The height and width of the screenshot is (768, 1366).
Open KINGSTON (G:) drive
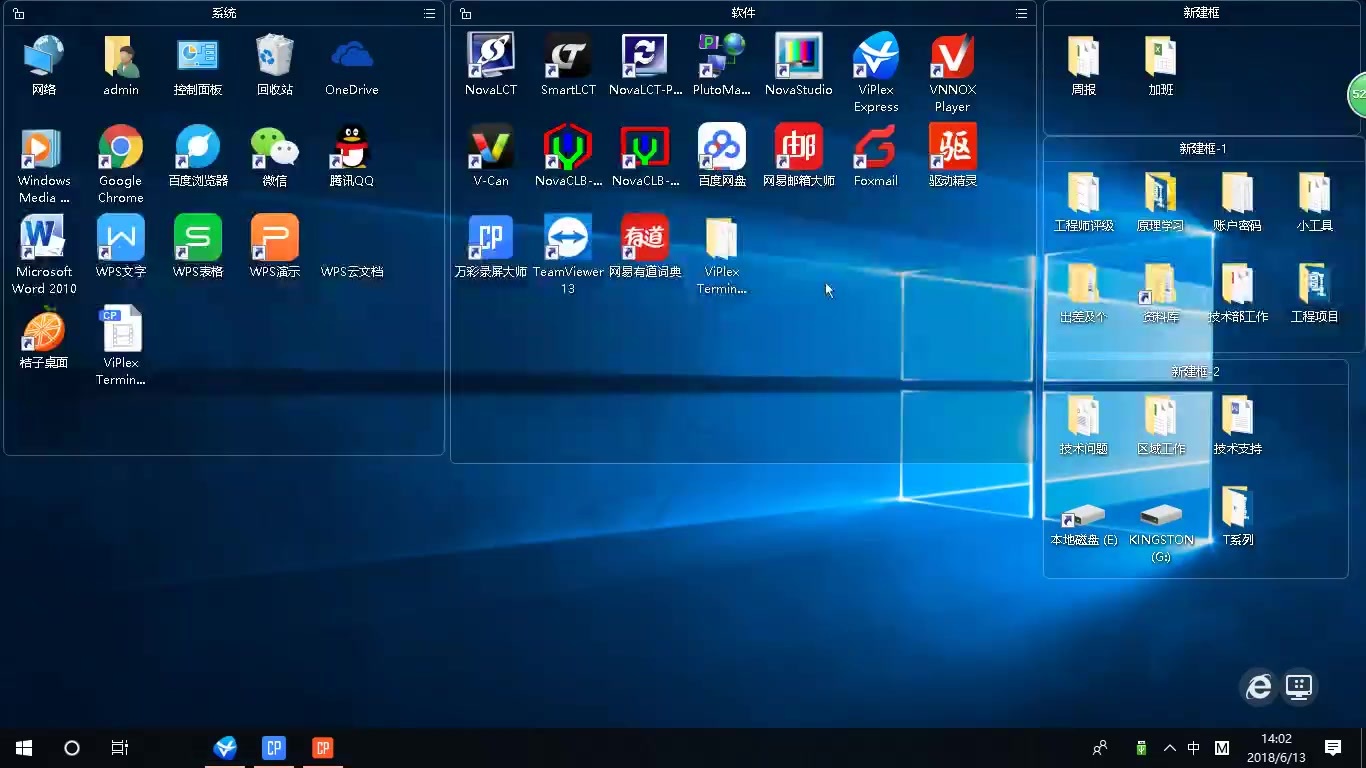(1161, 514)
